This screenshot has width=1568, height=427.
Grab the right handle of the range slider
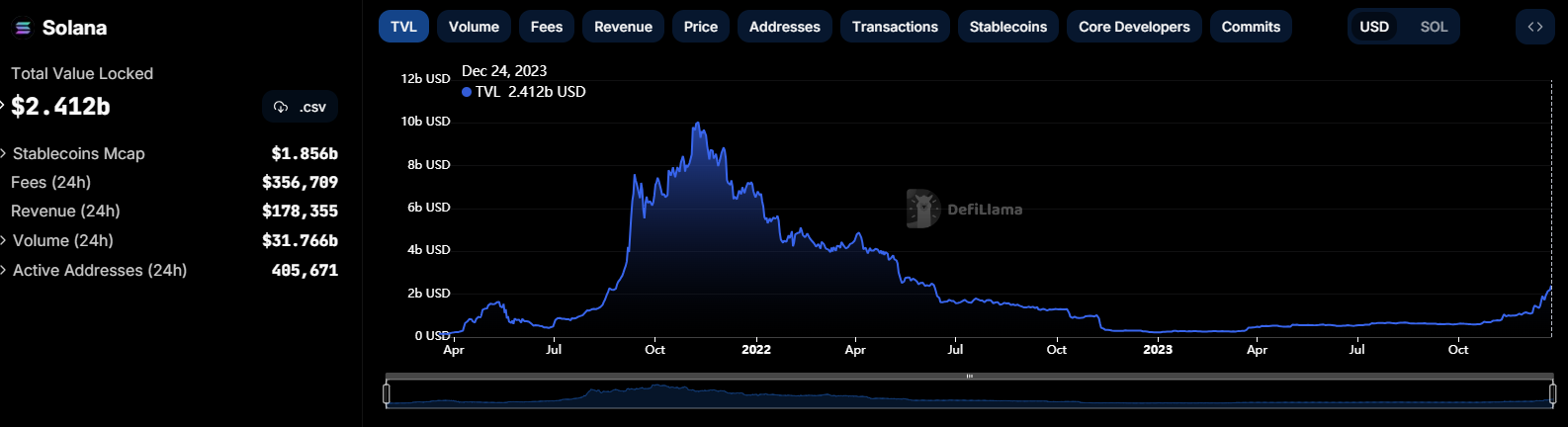(x=1552, y=394)
